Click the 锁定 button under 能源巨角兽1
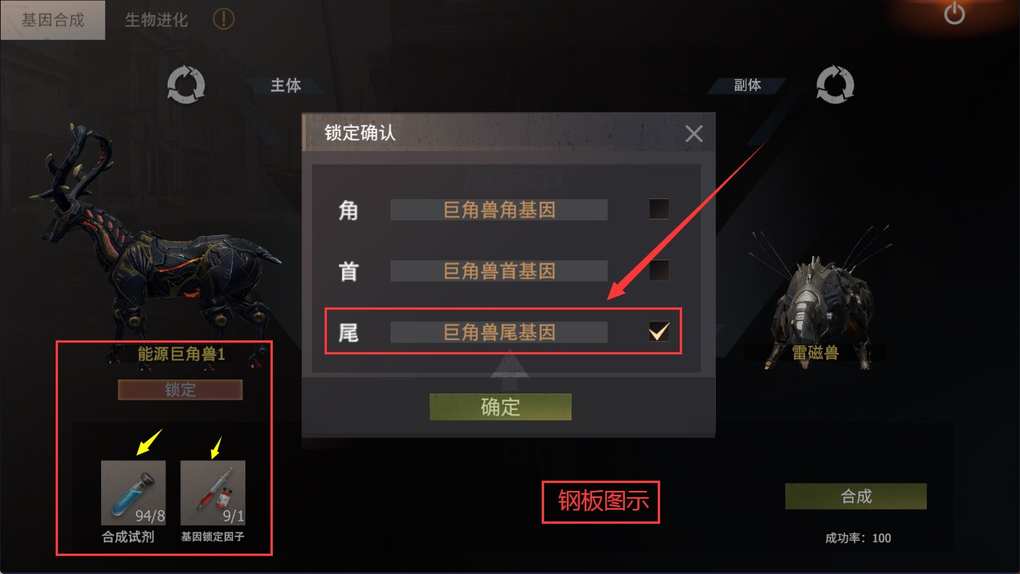The image size is (1020, 574). click(180, 390)
